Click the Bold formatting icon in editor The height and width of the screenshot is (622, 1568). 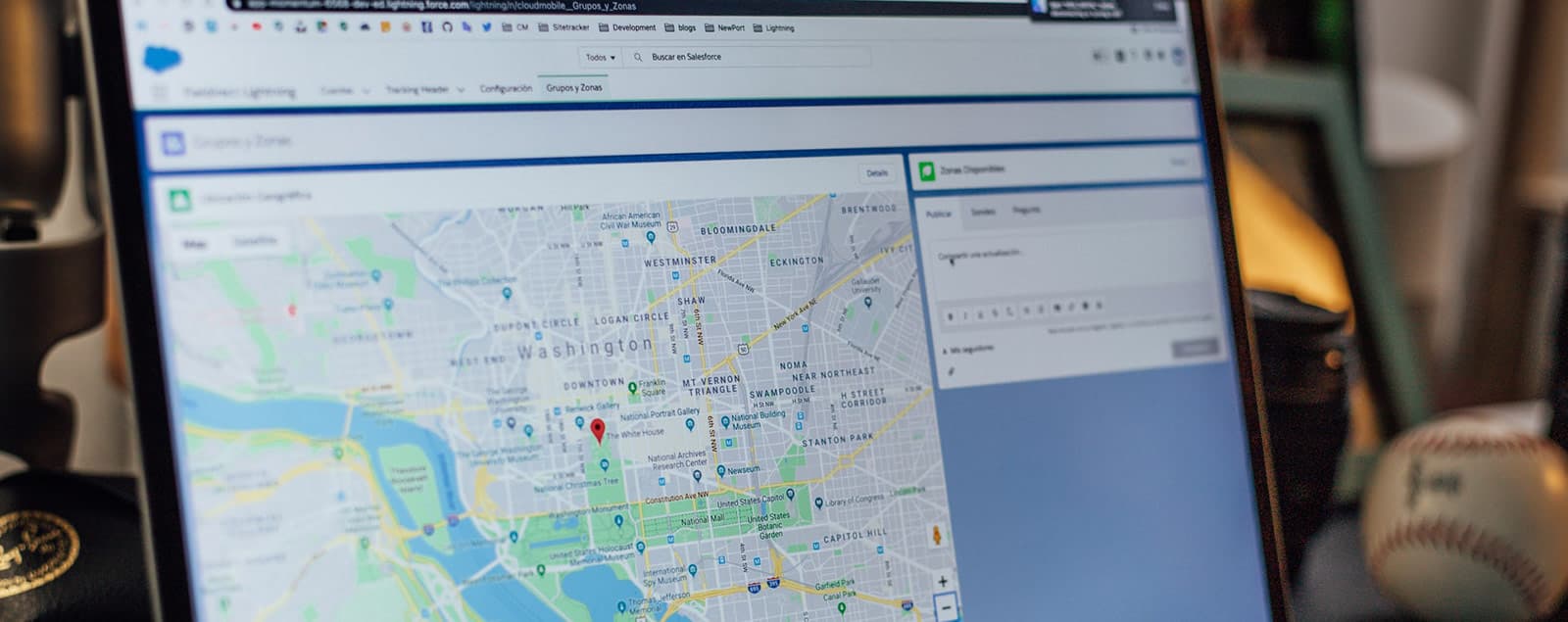tap(949, 315)
